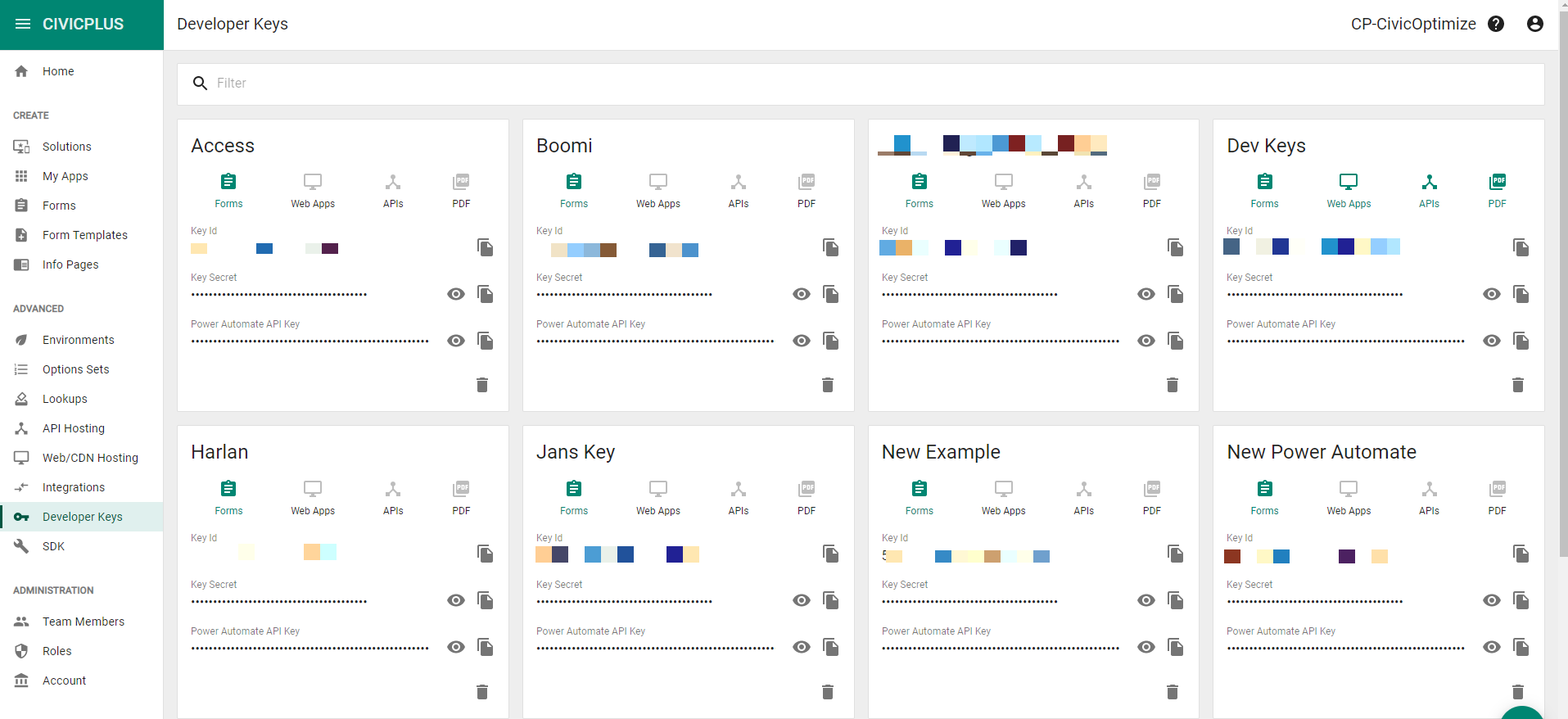
Task: Reveal New Power Automate Key Secret
Action: click(x=1492, y=600)
